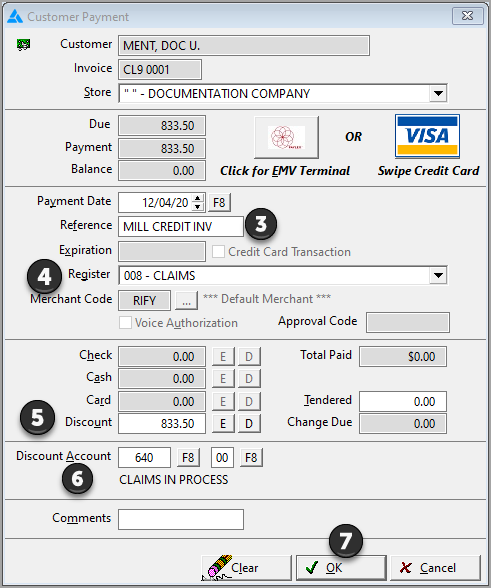Select the Tendered amount field
The image size is (491, 588).
[403, 402]
